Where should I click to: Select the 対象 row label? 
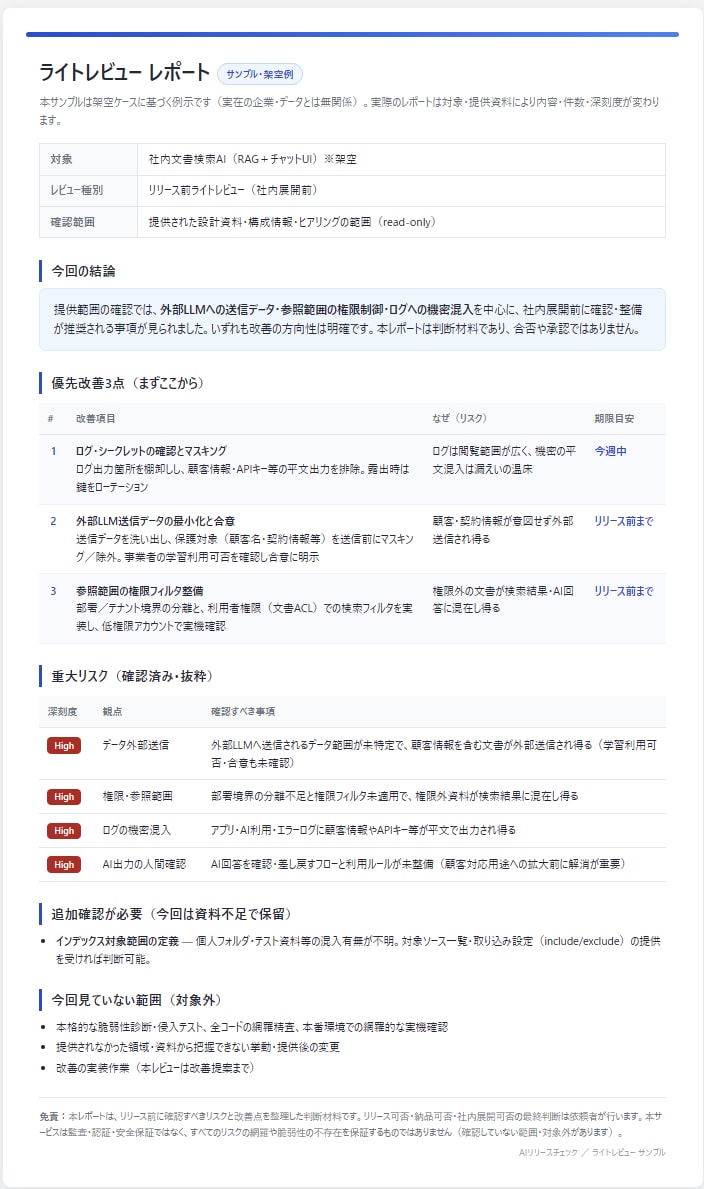pyautogui.click(x=61, y=159)
